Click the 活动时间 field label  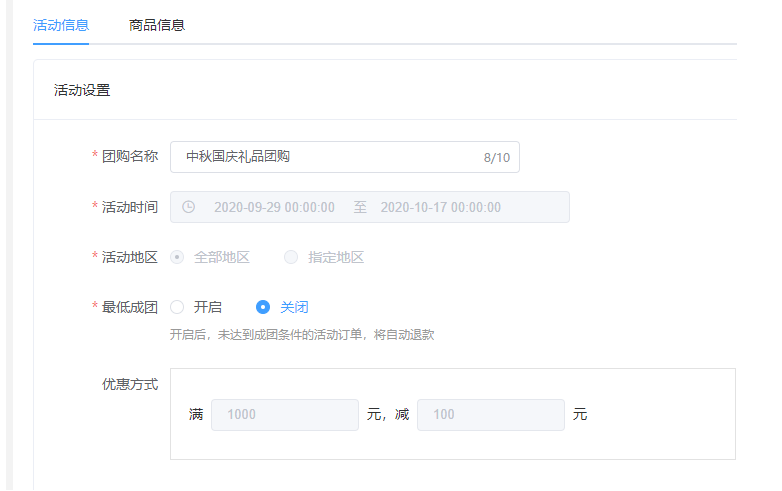tap(129, 207)
